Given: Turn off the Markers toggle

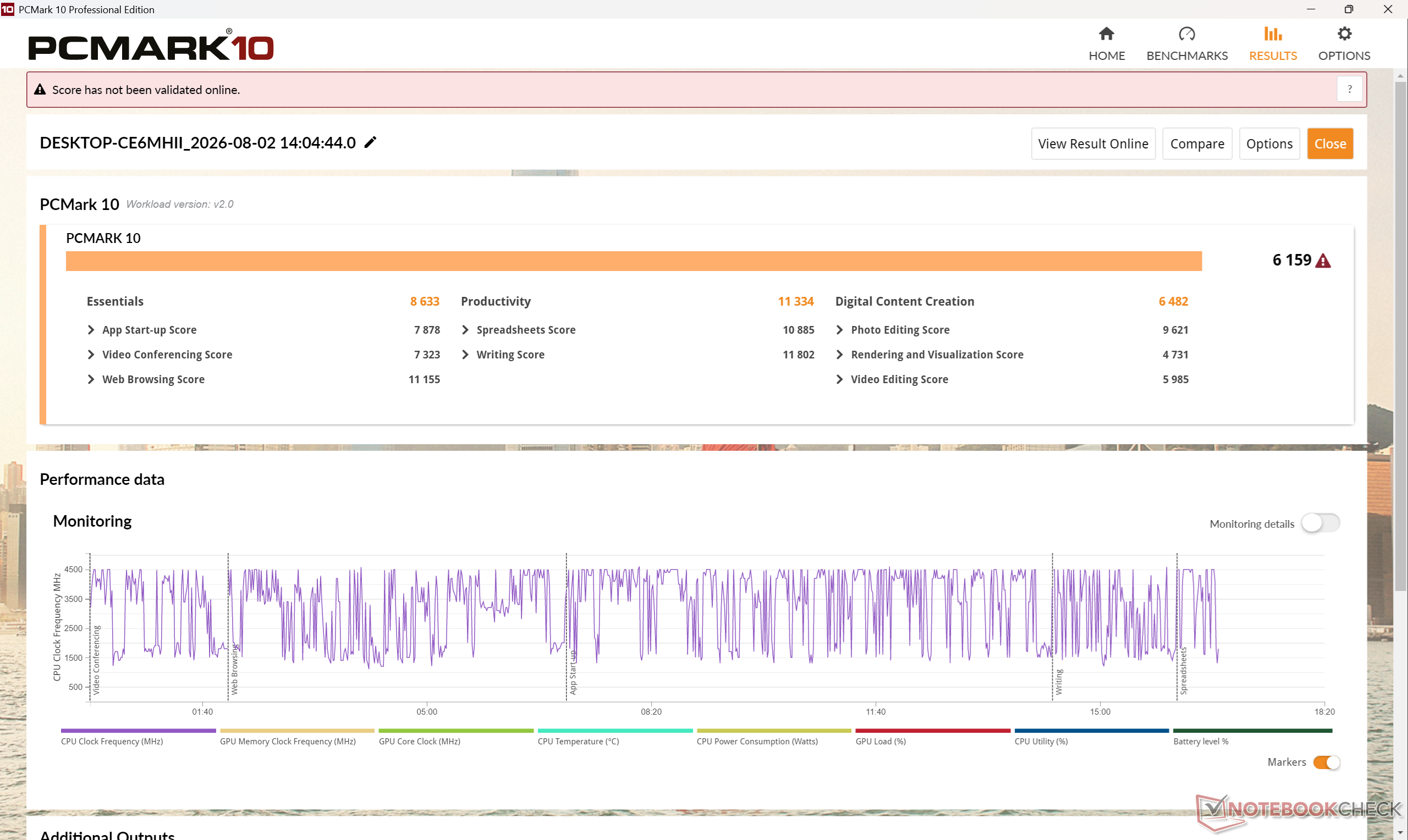Looking at the screenshot, I should coord(1326,762).
